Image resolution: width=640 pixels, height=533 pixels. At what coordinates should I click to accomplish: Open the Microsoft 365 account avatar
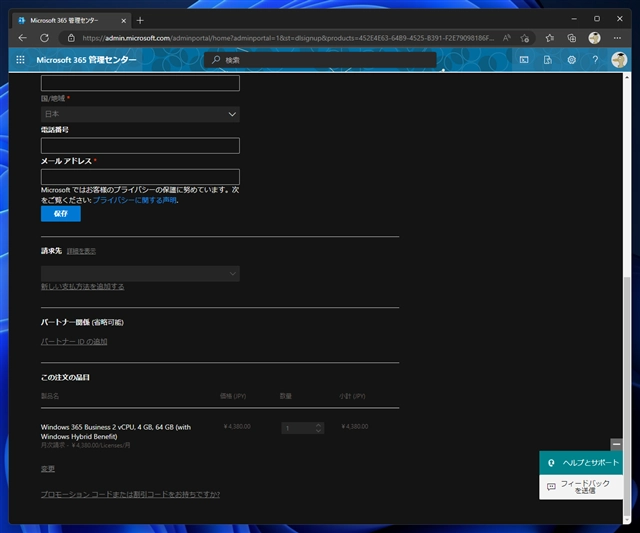[619, 60]
